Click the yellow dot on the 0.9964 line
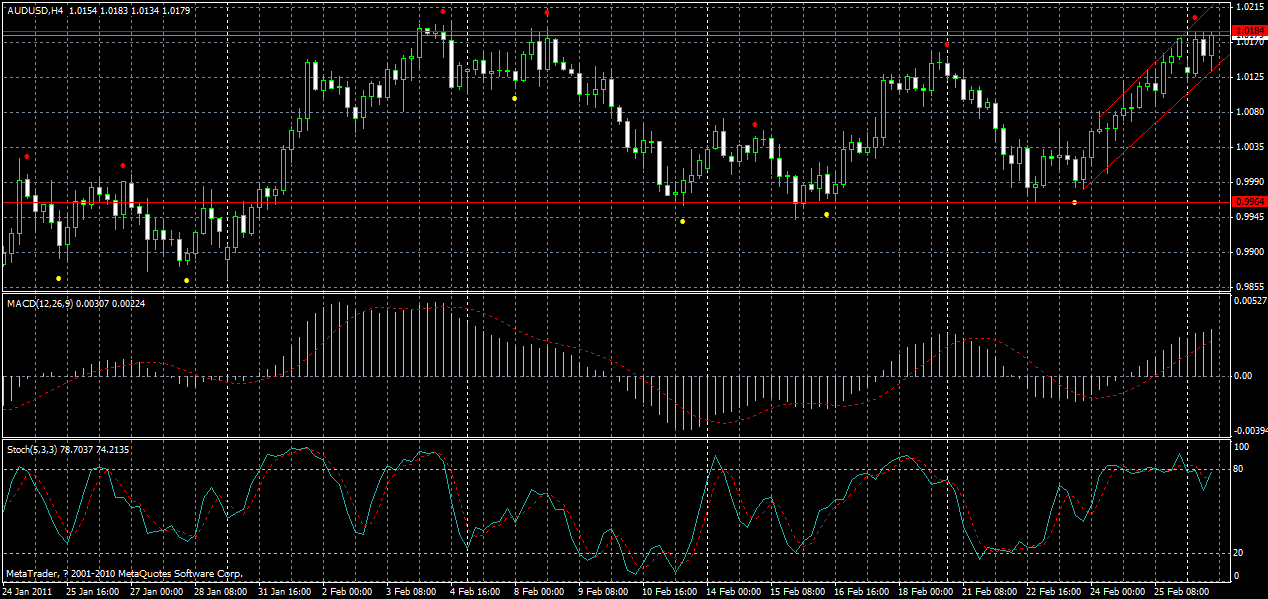Viewport: 1268px width, 599px height. (1073, 202)
